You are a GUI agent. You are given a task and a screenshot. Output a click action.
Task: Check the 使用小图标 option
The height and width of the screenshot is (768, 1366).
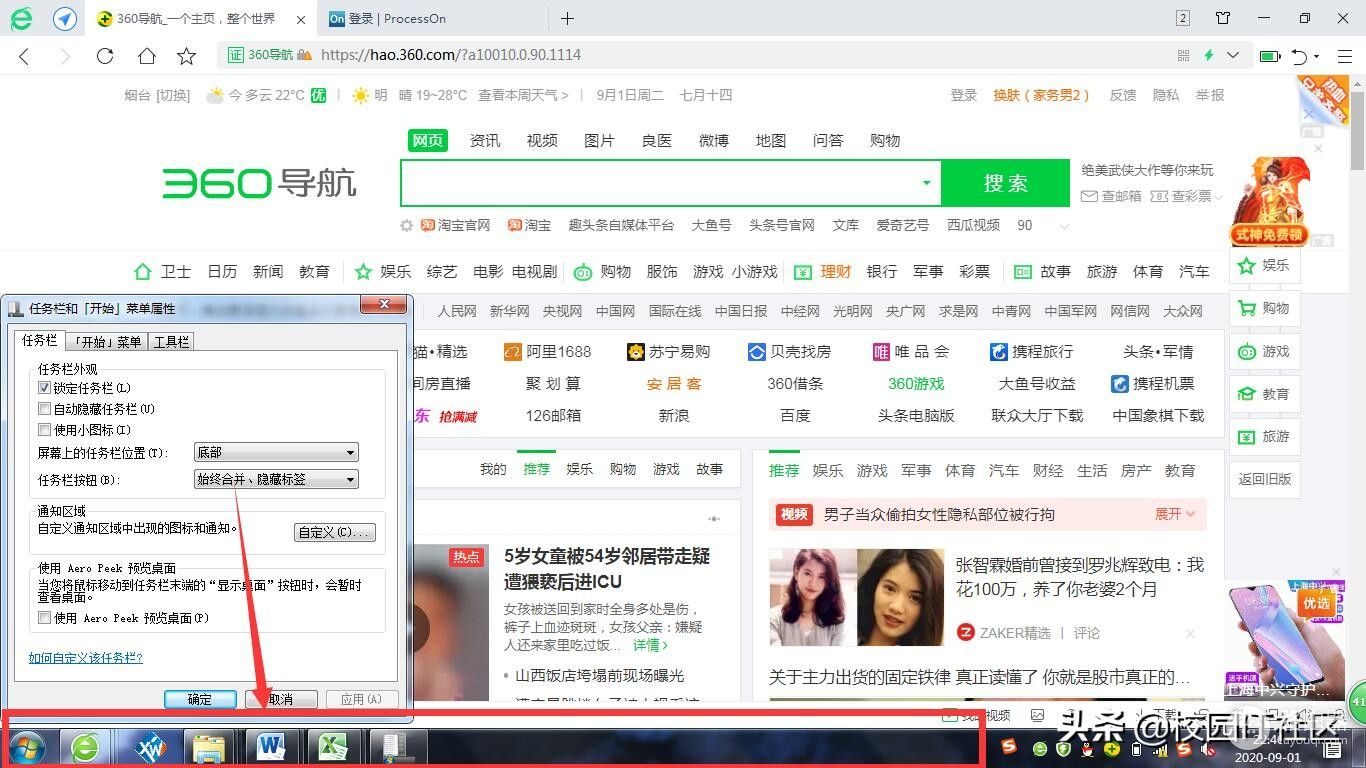pos(44,430)
